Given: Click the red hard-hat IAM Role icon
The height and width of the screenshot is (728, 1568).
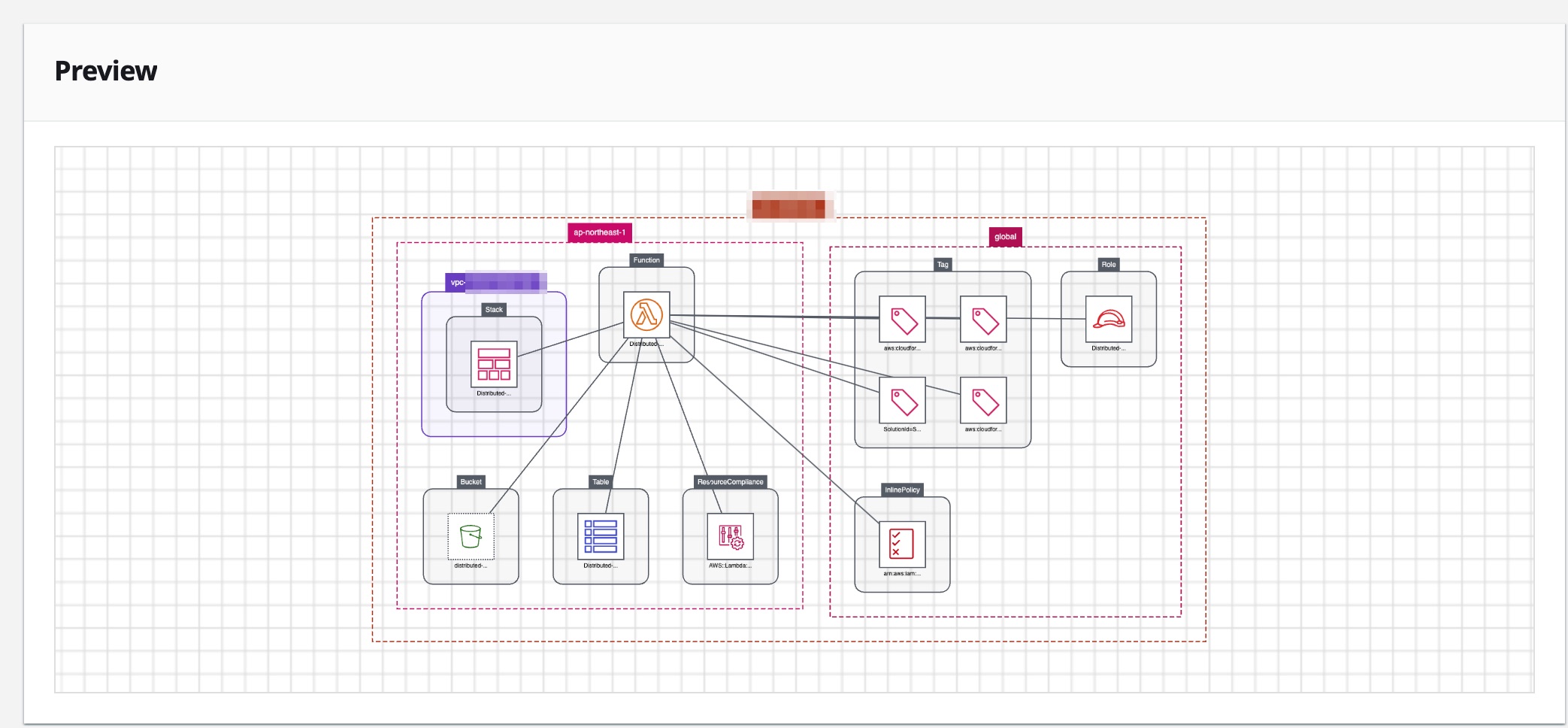Looking at the screenshot, I should [1107, 320].
